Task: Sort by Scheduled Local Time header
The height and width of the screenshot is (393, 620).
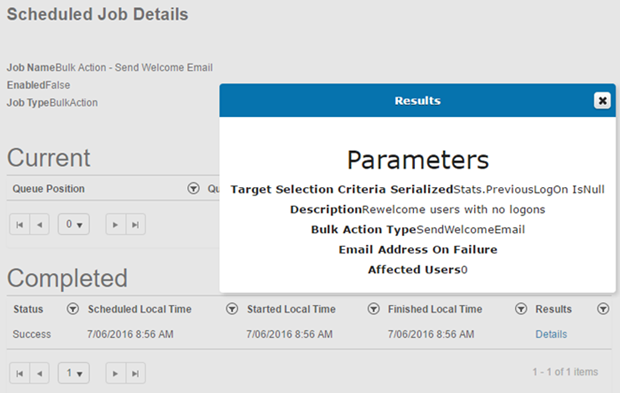Action: tap(140, 309)
